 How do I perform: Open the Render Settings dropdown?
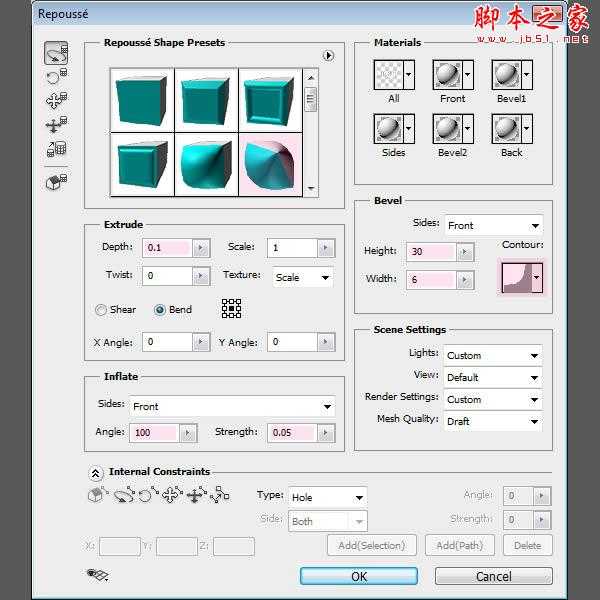pos(493,399)
